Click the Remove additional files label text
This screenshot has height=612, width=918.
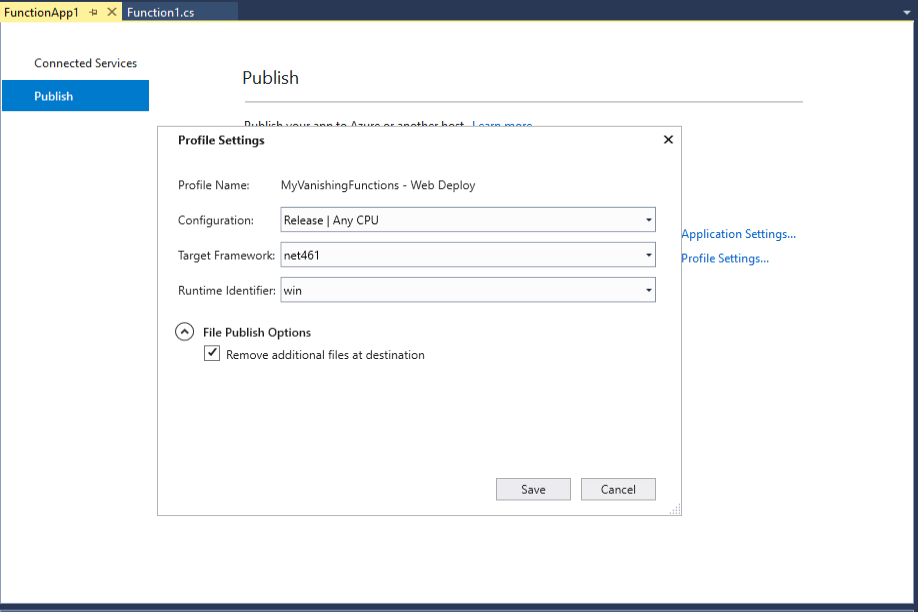click(325, 355)
